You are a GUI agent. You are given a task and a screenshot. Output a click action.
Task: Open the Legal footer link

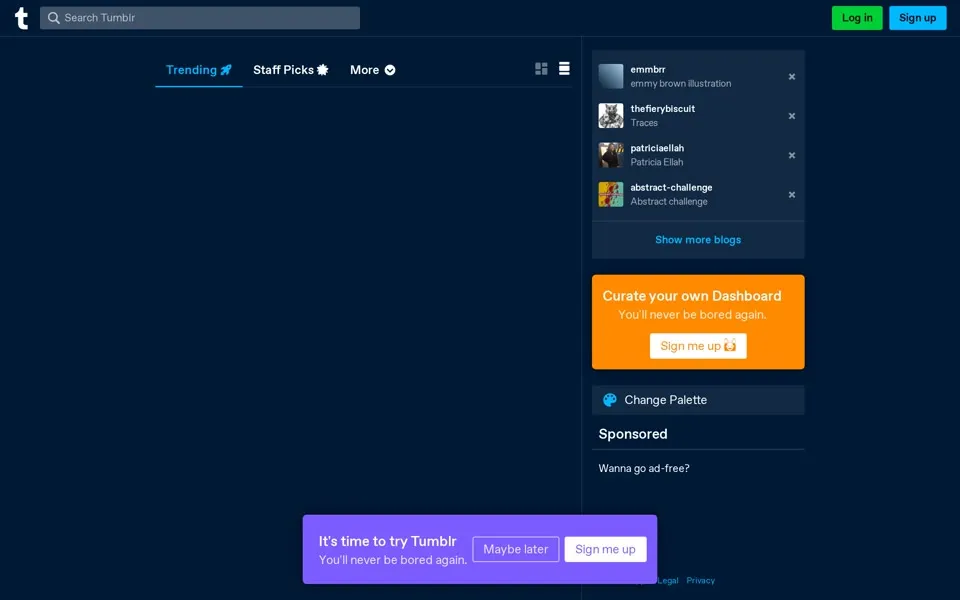[x=667, y=580]
